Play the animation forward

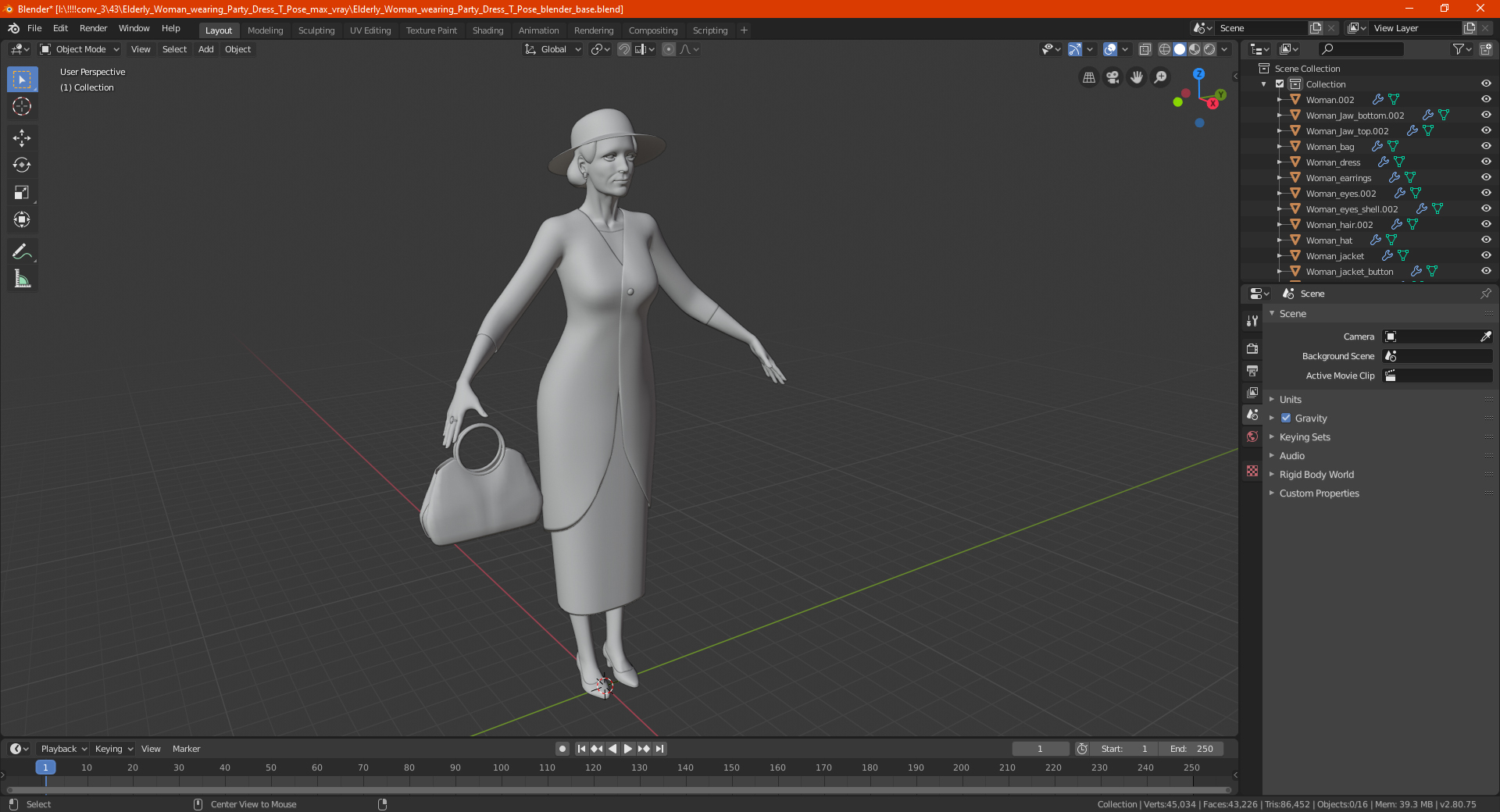click(627, 749)
